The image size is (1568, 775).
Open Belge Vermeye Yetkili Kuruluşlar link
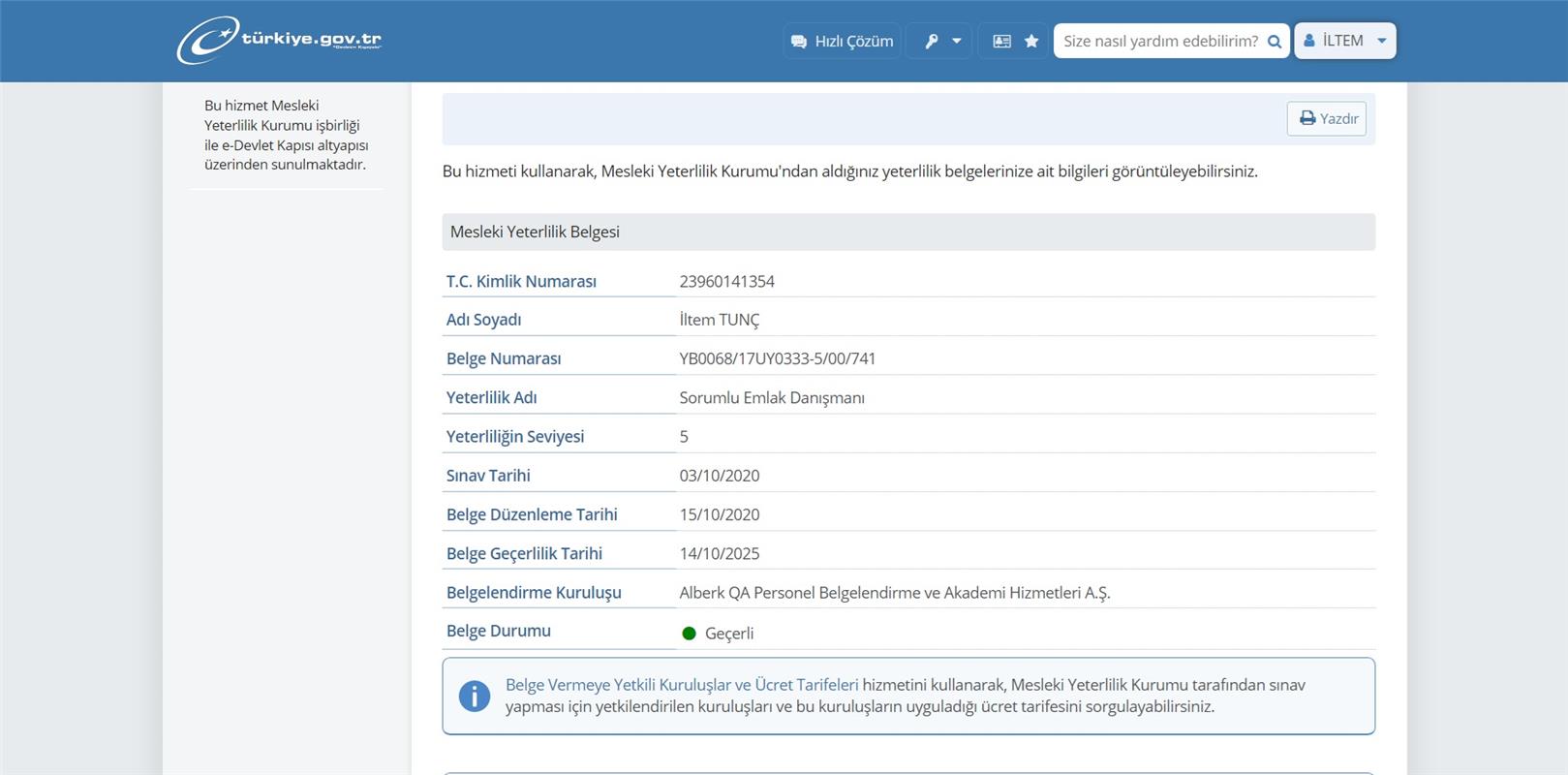681,685
